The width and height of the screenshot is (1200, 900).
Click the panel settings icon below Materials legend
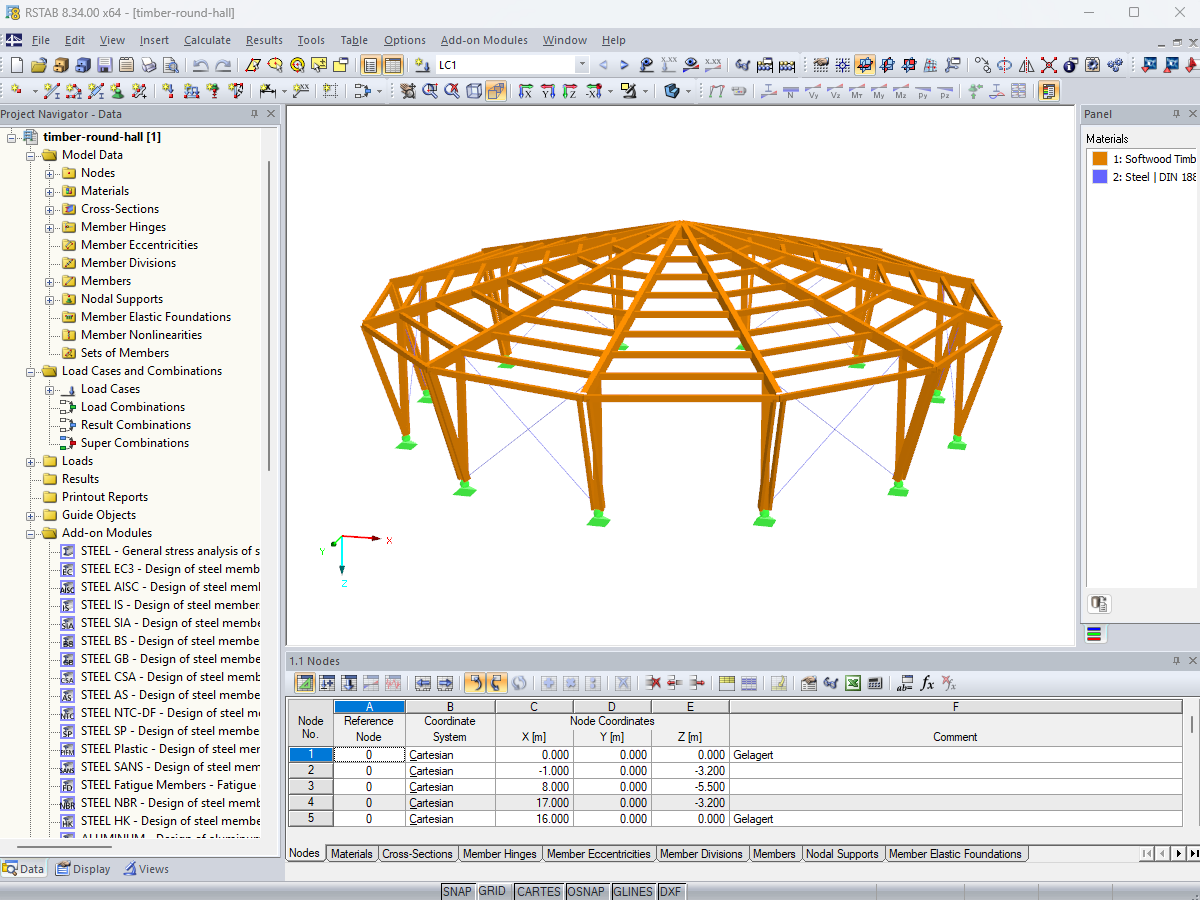point(1099,604)
